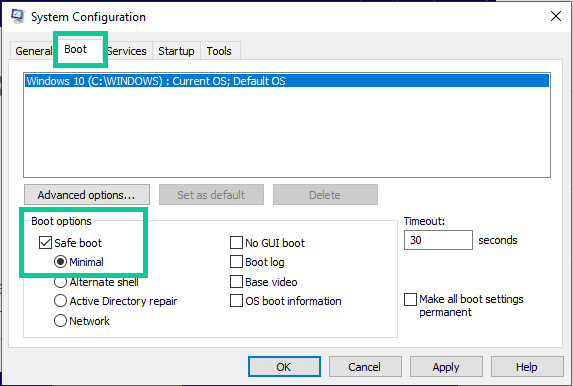Image resolution: width=573 pixels, height=386 pixels.
Task: Select the Windows 10 Current OS entry
Action: click(x=287, y=81)
